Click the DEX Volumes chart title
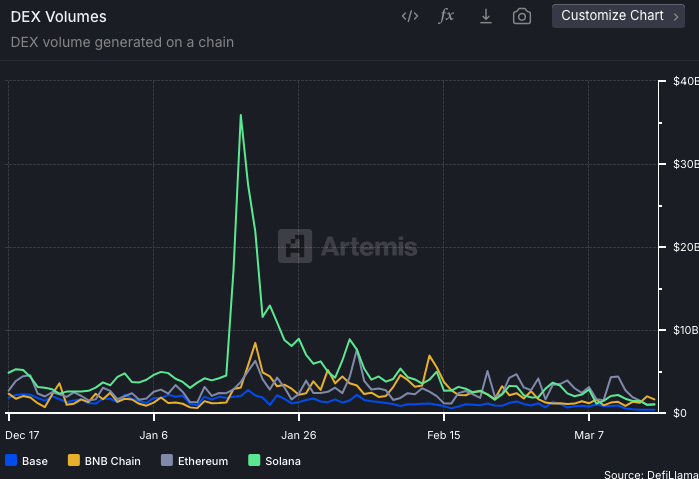The height and width of the screenshot is (479, 699). point(58,17)
